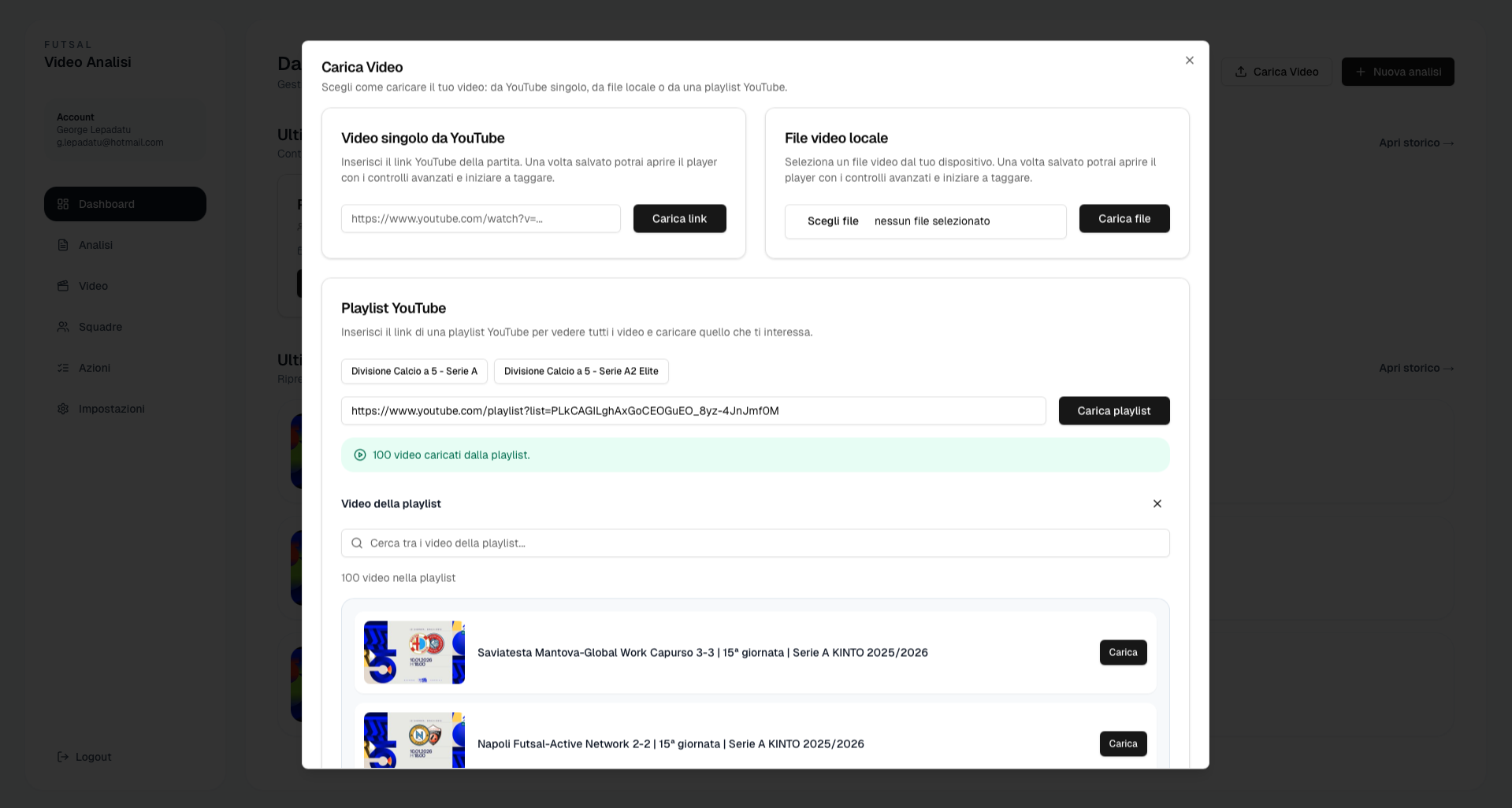Click the upload icon on Carica Video button
This screenshot has height=808, width=1512.
click(x=1241, y=72)
